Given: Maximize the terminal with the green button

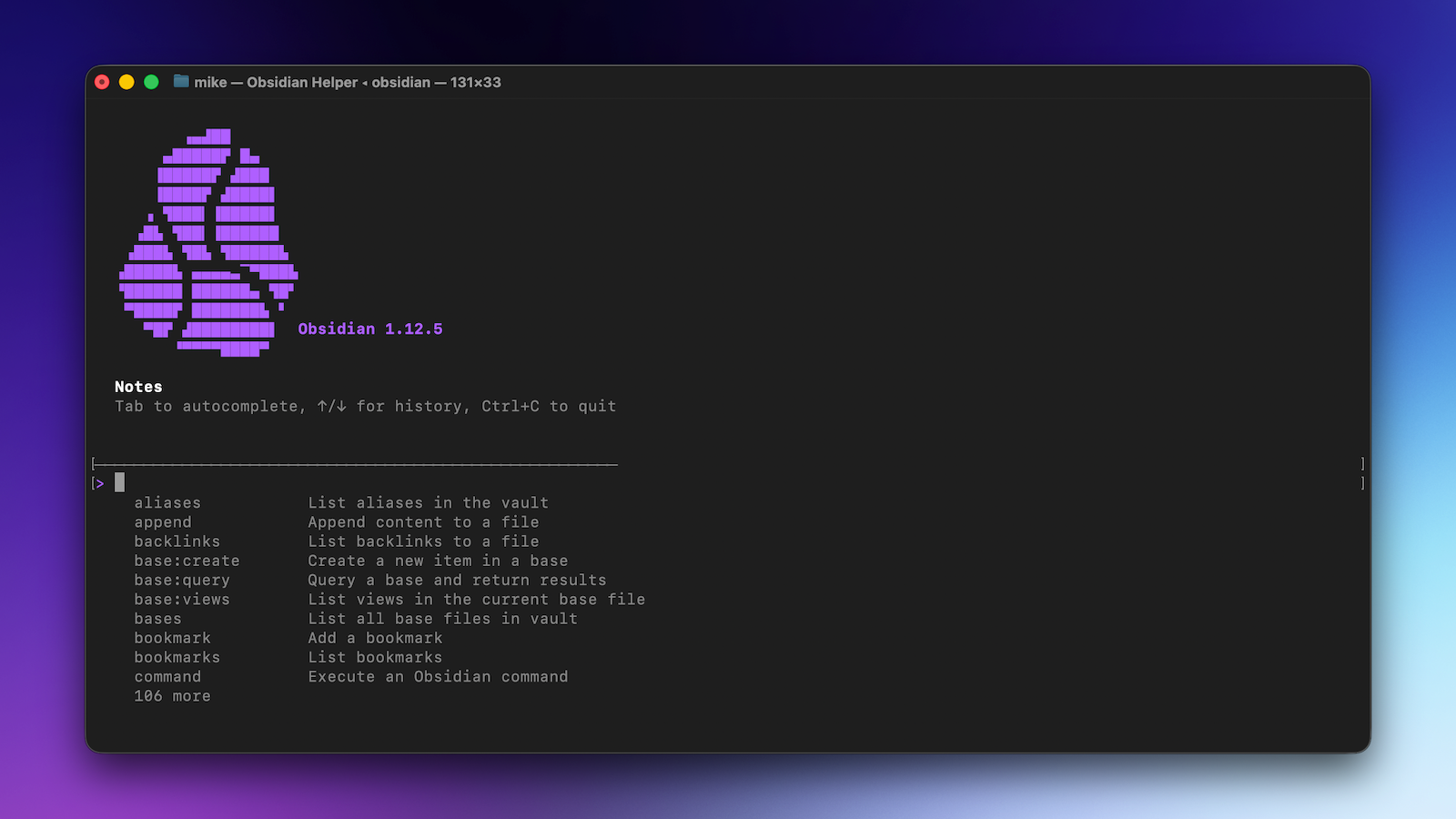Looking at the screenshot, I should click(151, 82).
